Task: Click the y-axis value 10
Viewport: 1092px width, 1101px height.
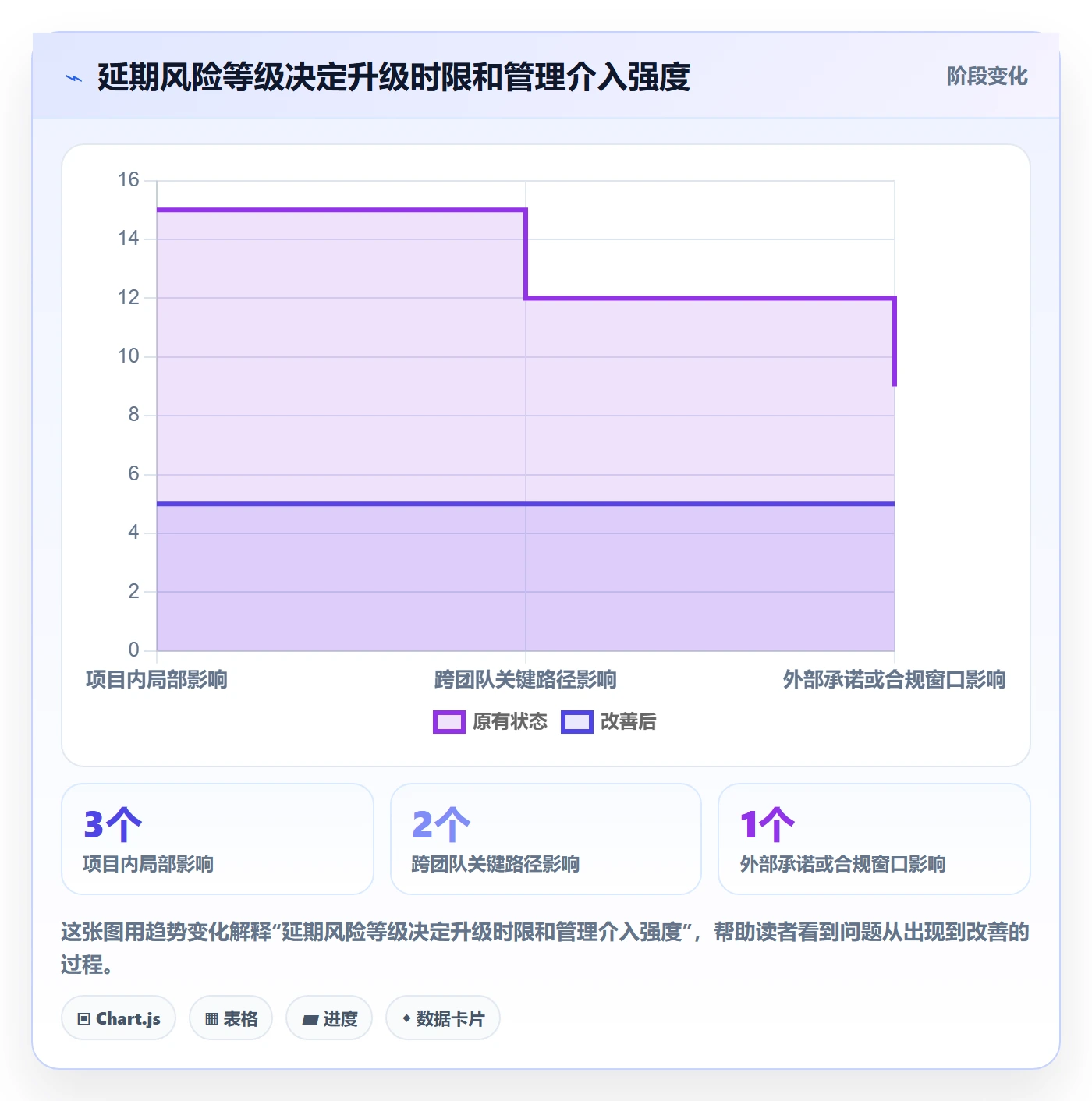Action: (x=129, y=356)
